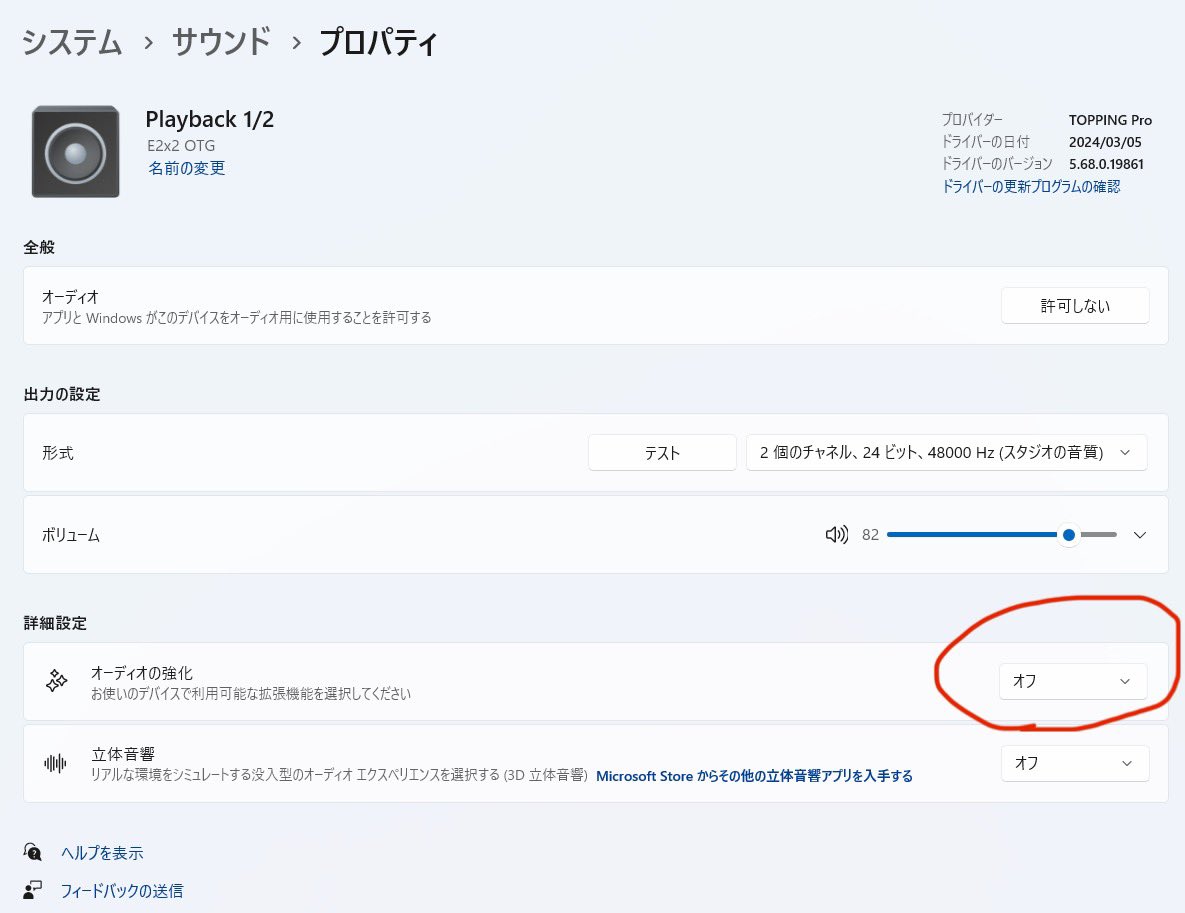Click the プロパティ breadcrumb title

point(378,42)
